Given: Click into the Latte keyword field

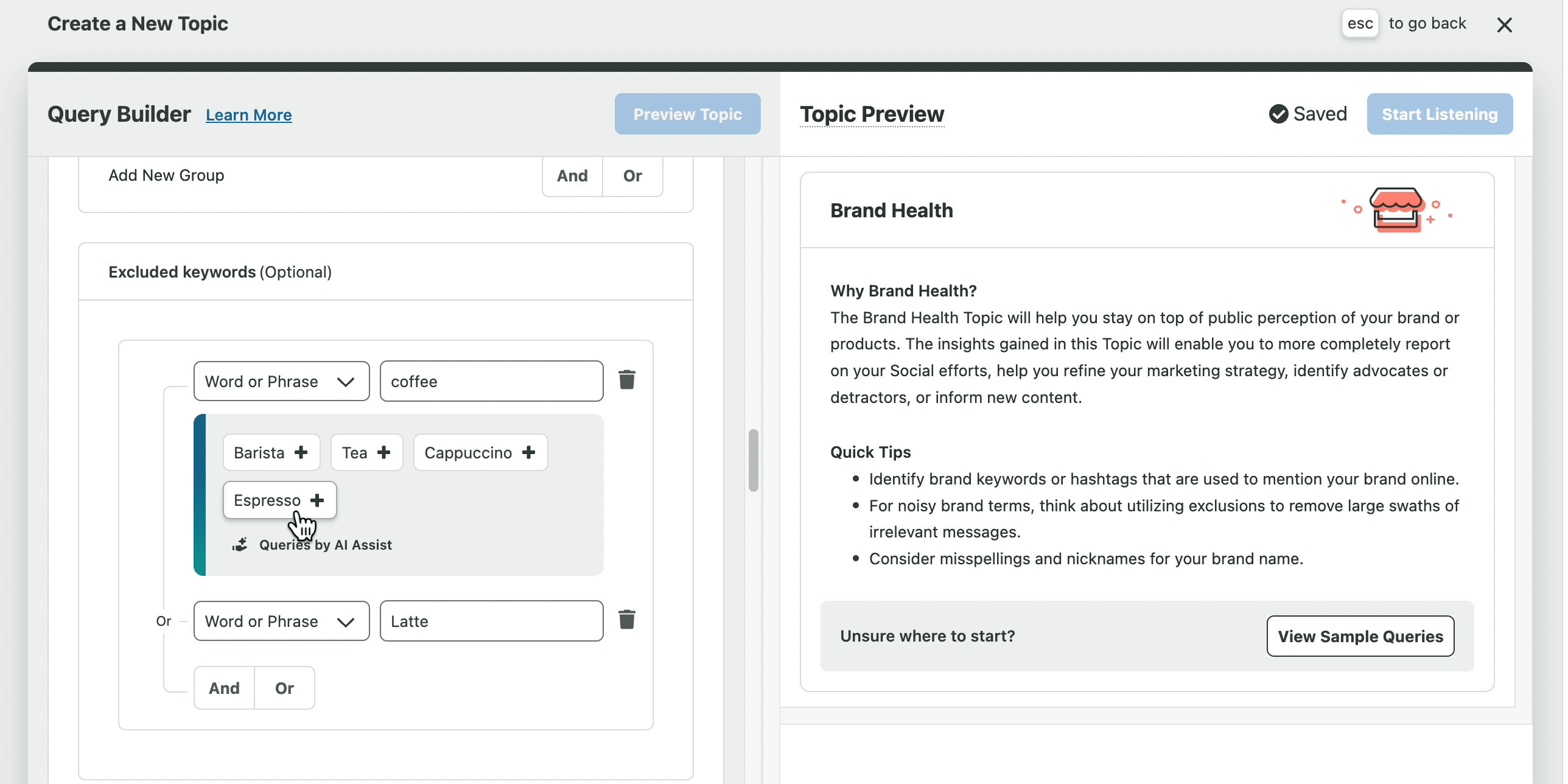Looking at the screenshot, I should click(491, 621).
